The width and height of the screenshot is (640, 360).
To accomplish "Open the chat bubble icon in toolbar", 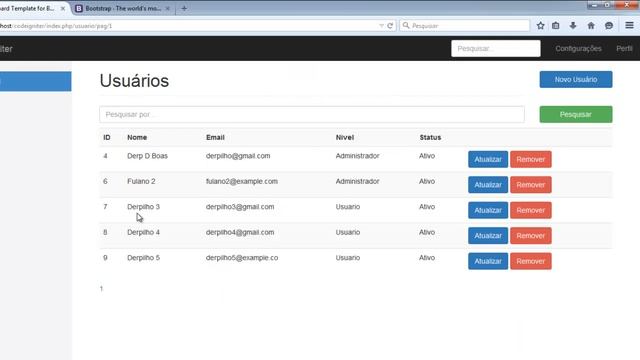I will pos(609,26).
